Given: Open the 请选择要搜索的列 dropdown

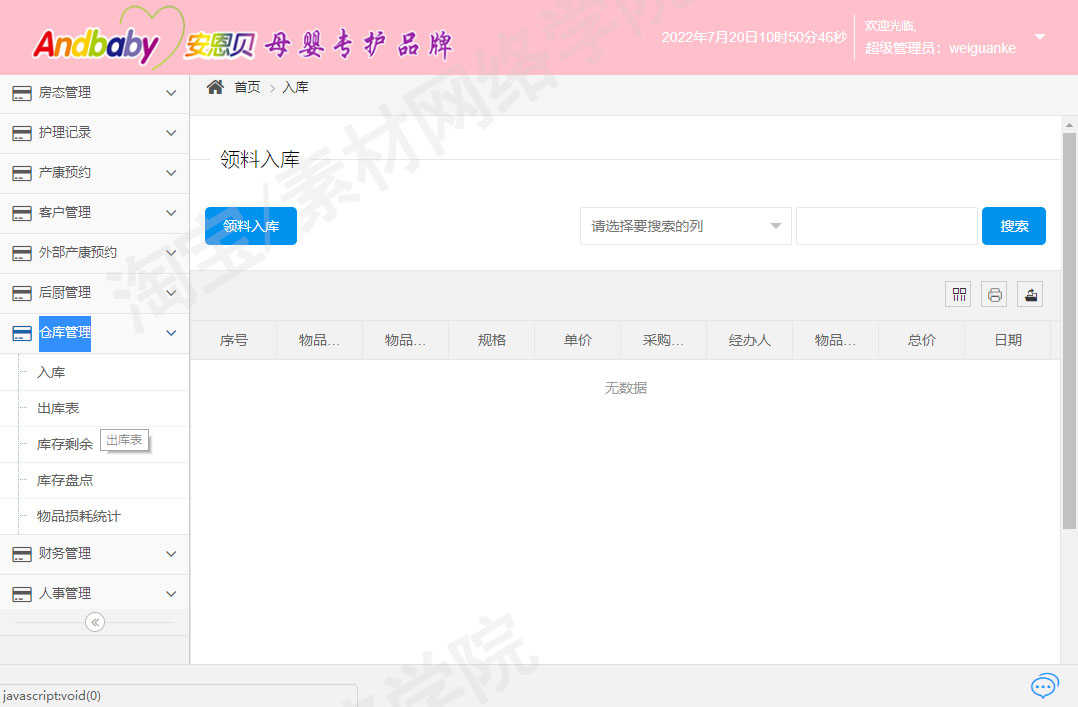Looking at the screenshot, I should pos(685,226).
